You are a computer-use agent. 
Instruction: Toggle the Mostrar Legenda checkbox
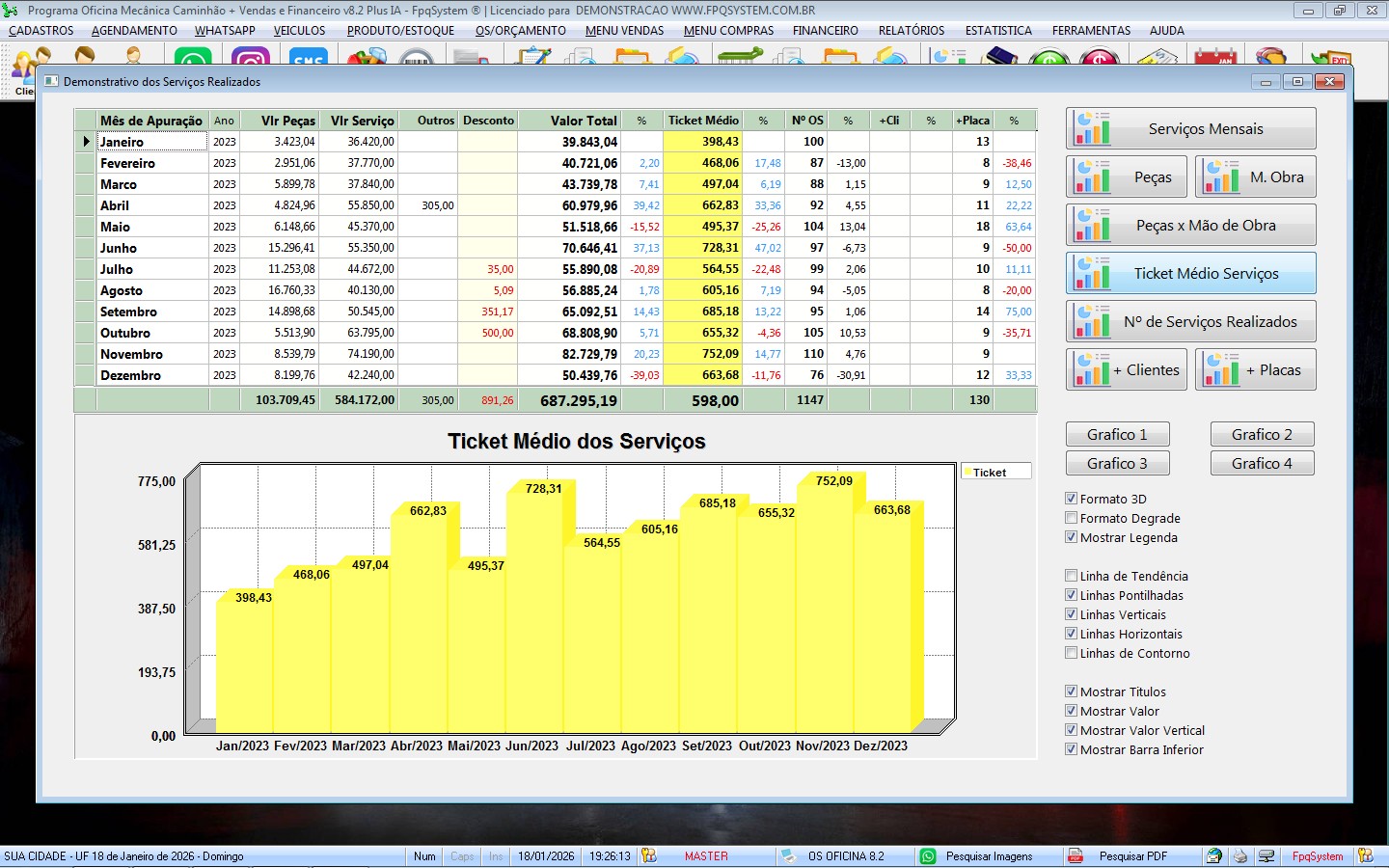(x=1071, y=537)
